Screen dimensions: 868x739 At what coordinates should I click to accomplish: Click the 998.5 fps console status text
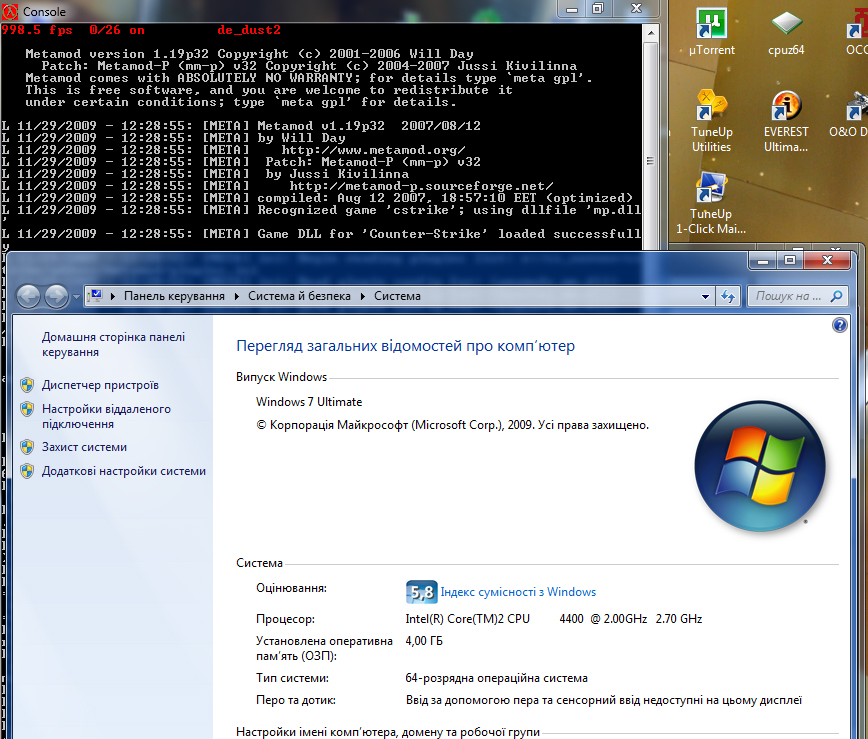(x=37, y=30)
